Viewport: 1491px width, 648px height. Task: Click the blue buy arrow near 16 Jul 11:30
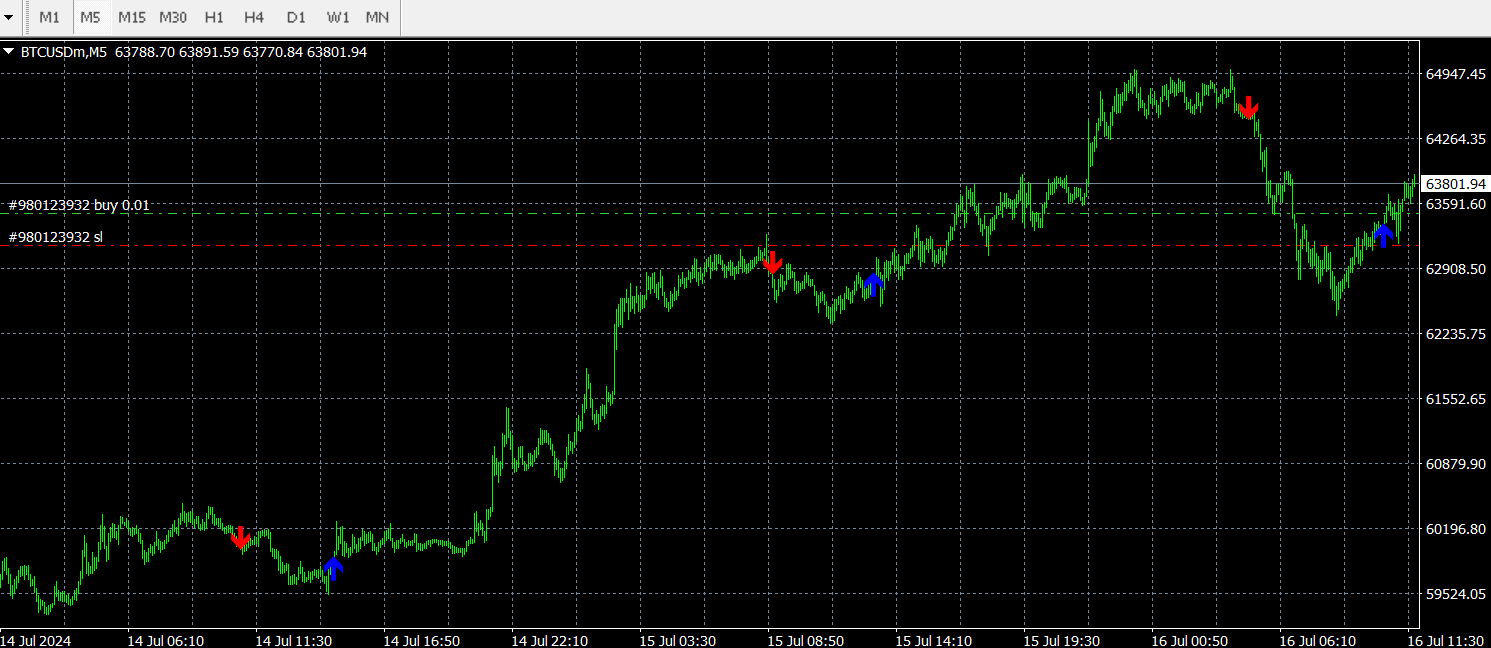[x=1383, y=235]
